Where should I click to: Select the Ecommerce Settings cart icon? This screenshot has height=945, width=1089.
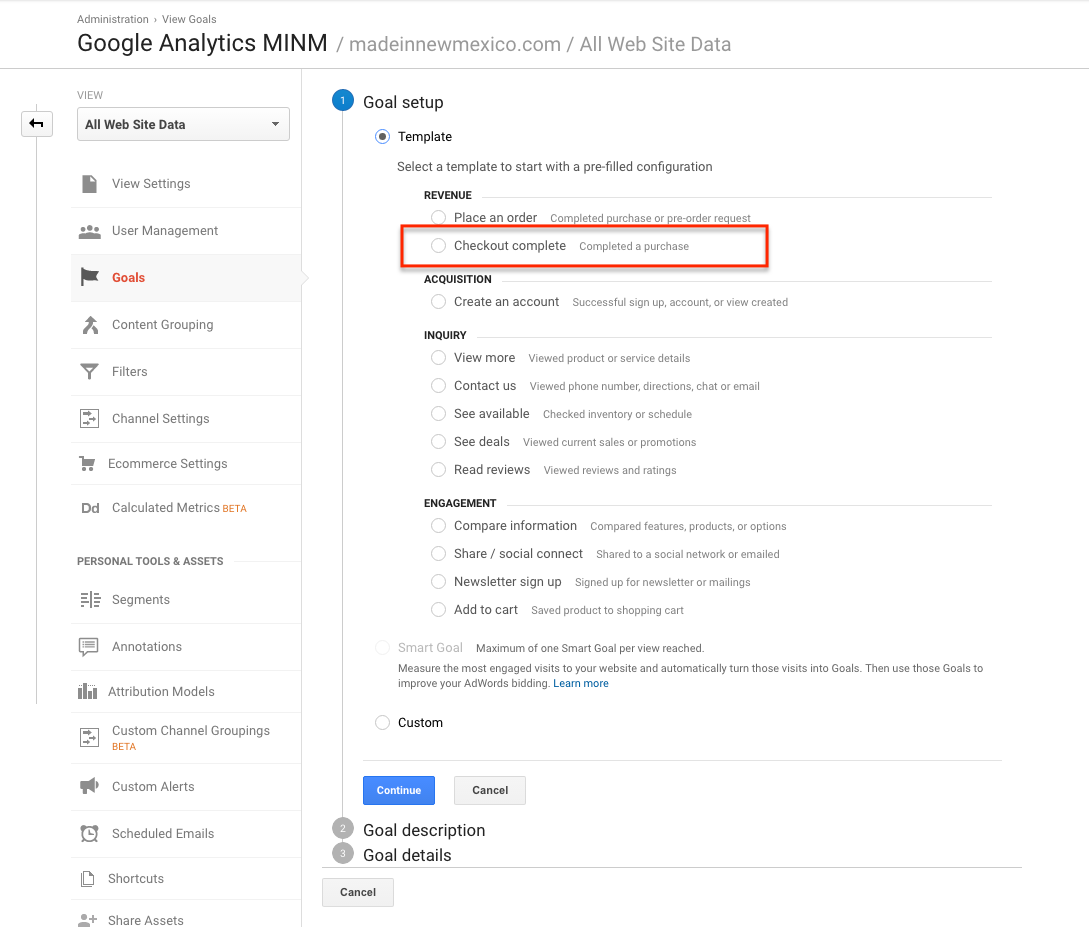click(x=90, y=464)
